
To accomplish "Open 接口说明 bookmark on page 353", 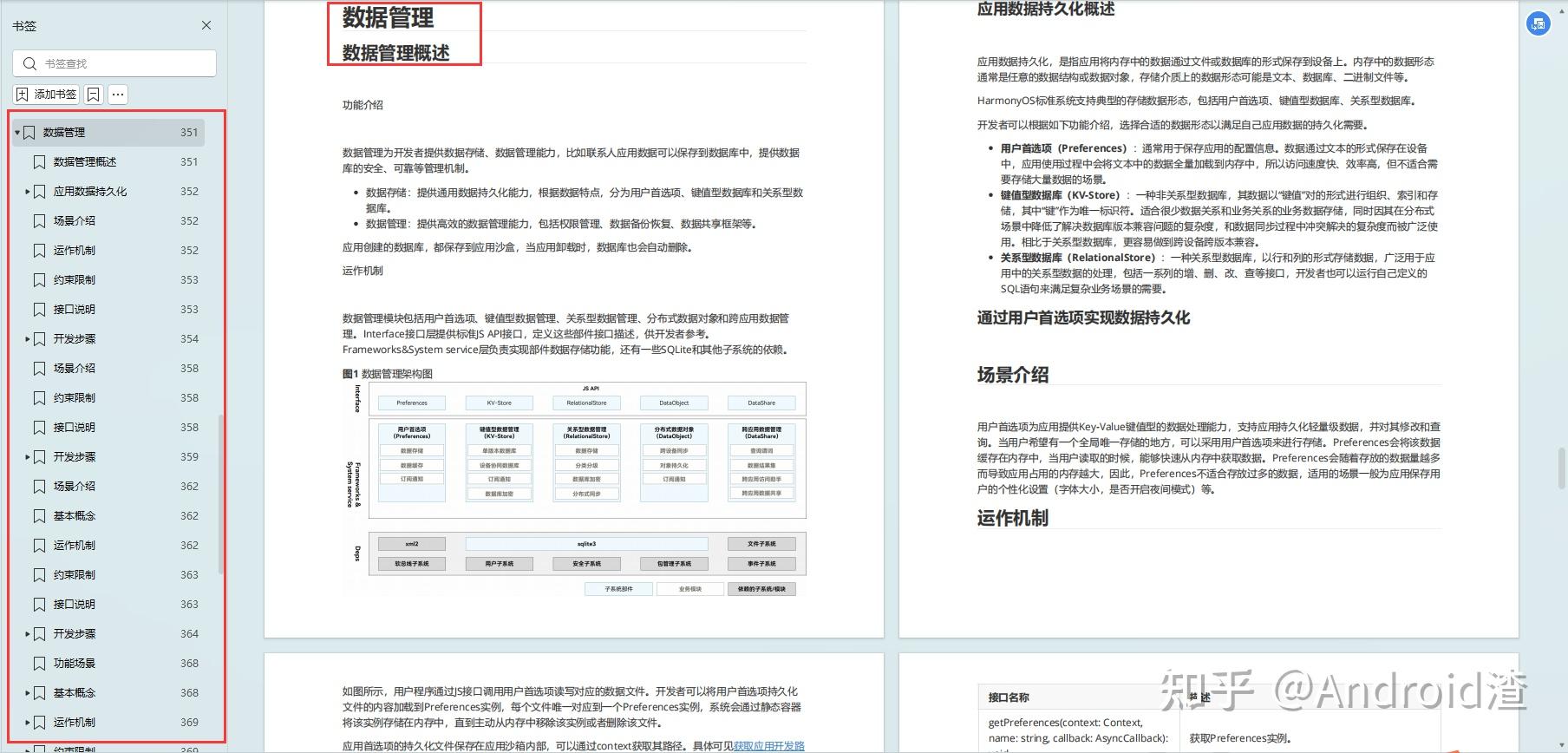I will (115, 310).
